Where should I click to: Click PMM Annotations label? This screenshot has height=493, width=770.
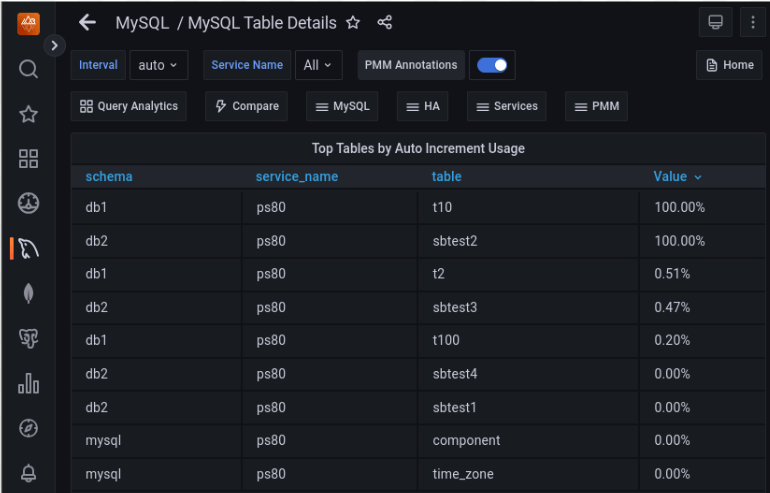[411, 65]
